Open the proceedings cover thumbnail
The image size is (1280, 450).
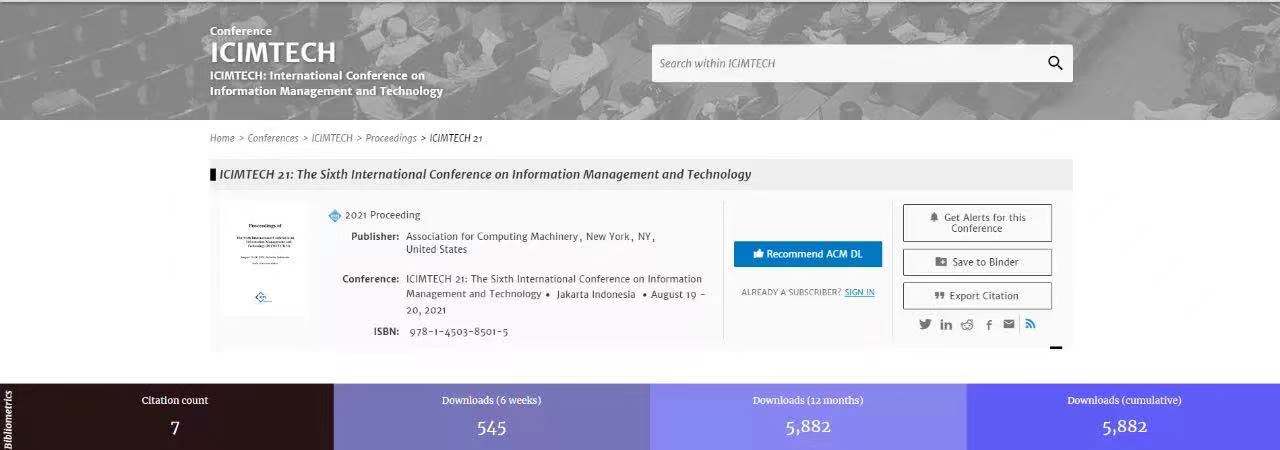(264, 260)
